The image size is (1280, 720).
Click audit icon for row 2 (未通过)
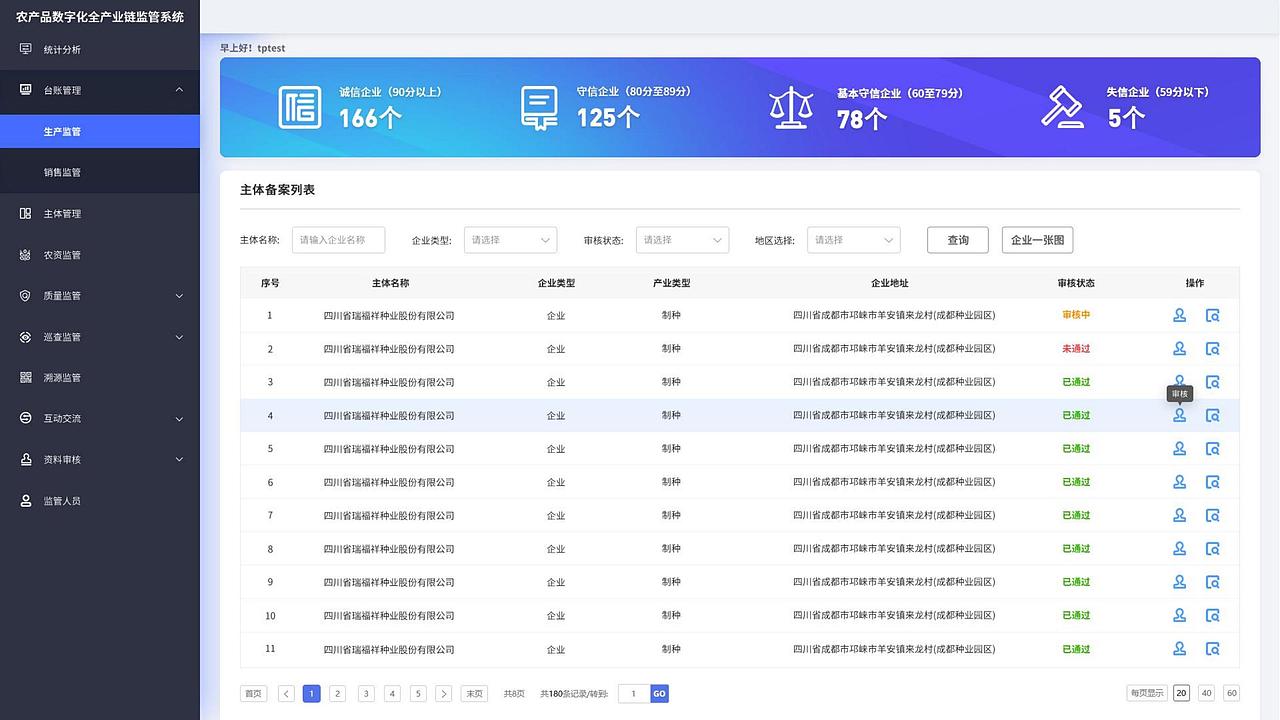pos(1180,349)
